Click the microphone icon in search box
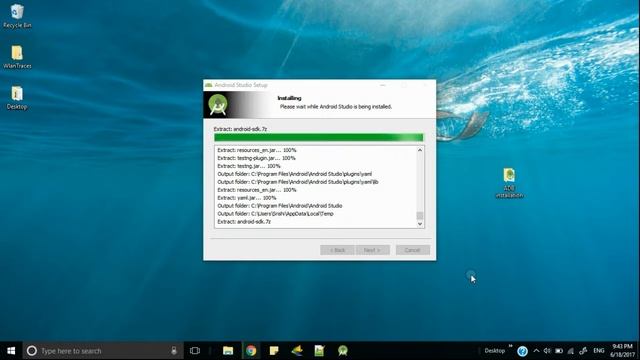The height and width of the screenshot is (360, 640). pos(174,351)
